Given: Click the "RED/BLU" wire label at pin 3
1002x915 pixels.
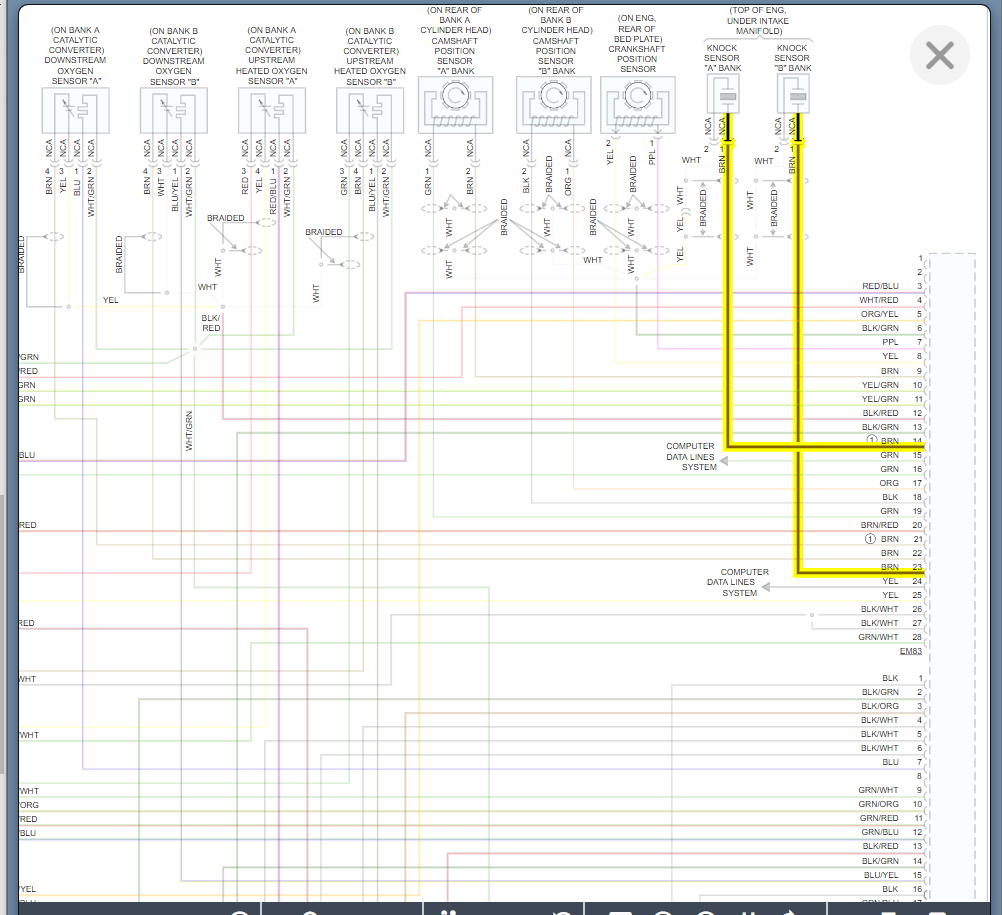Looking at the screenshot, I should (x=880, y=286).
